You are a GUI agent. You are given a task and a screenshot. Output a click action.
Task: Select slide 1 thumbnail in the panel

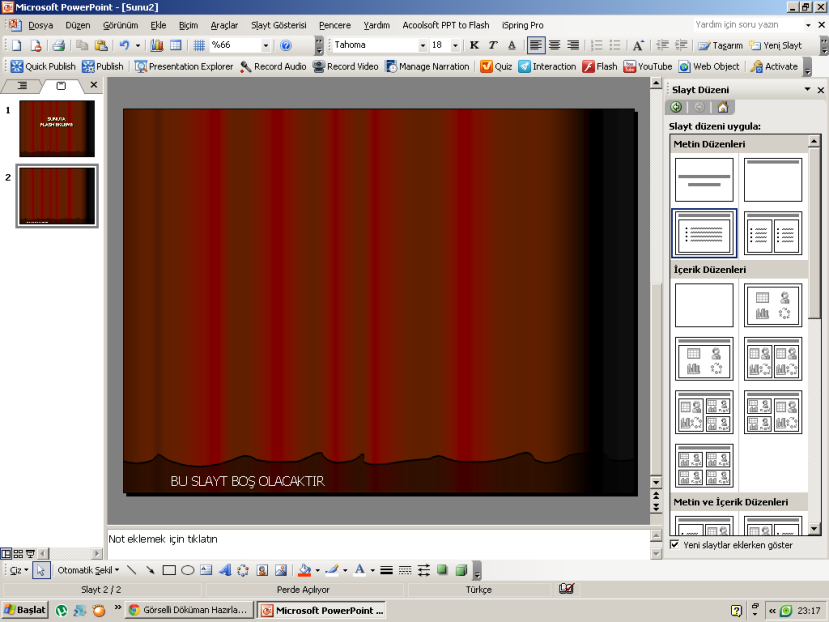pyautogui.click(x=56, y=128)
